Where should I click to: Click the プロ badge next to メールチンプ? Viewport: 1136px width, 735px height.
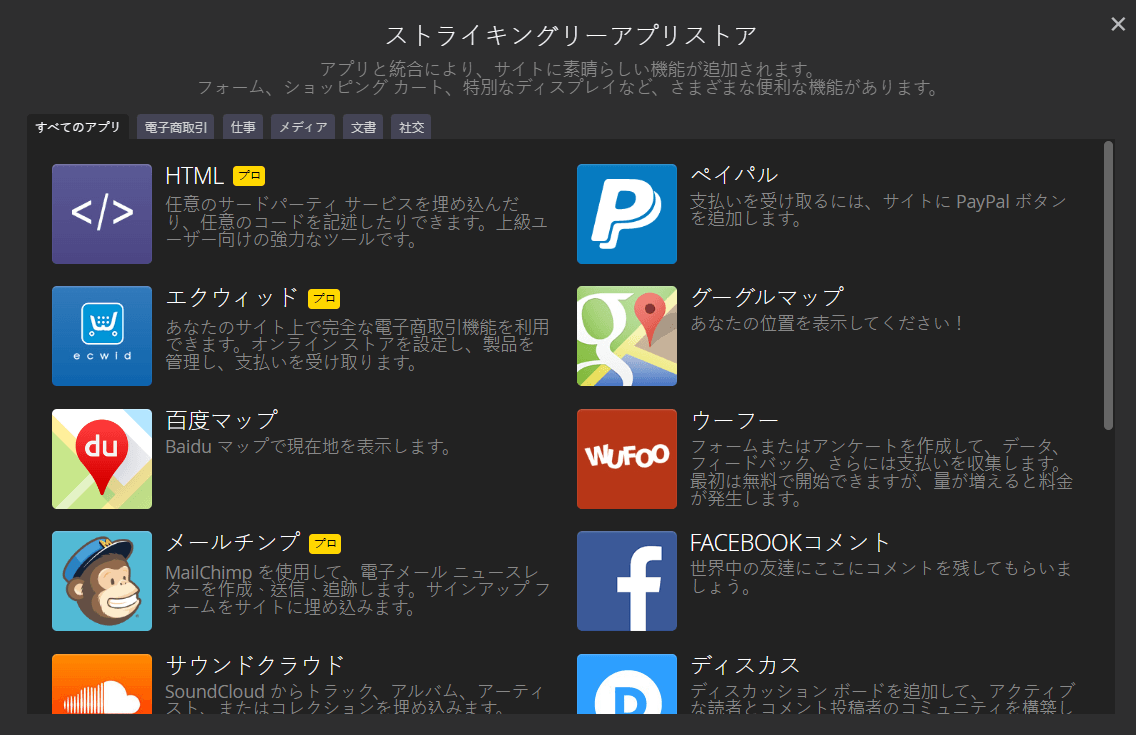point(325,543)
